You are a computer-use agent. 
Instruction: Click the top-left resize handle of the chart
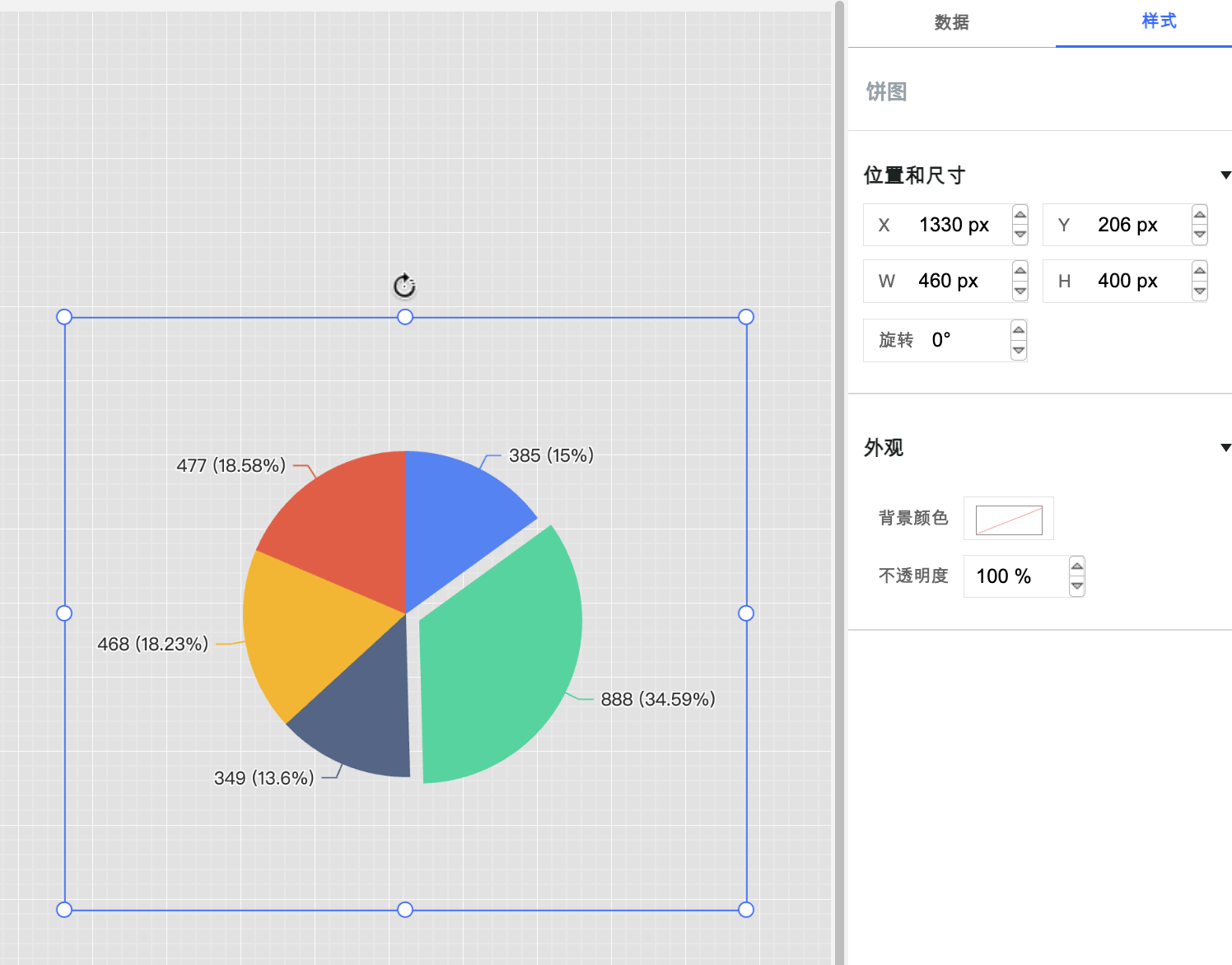(64, 317)
